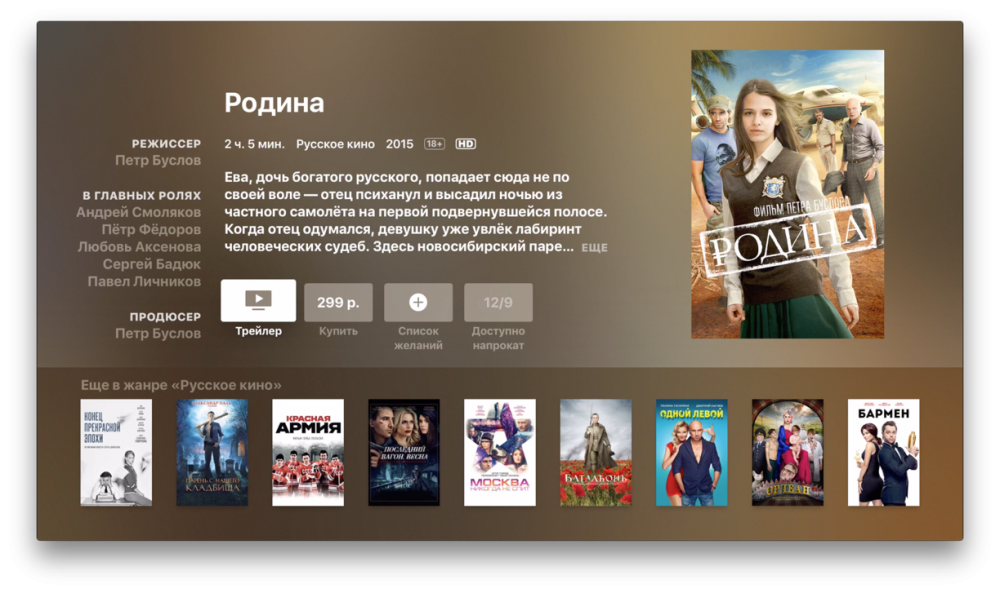
Task: Play the Родина trailer
Action: pos(258,300)
